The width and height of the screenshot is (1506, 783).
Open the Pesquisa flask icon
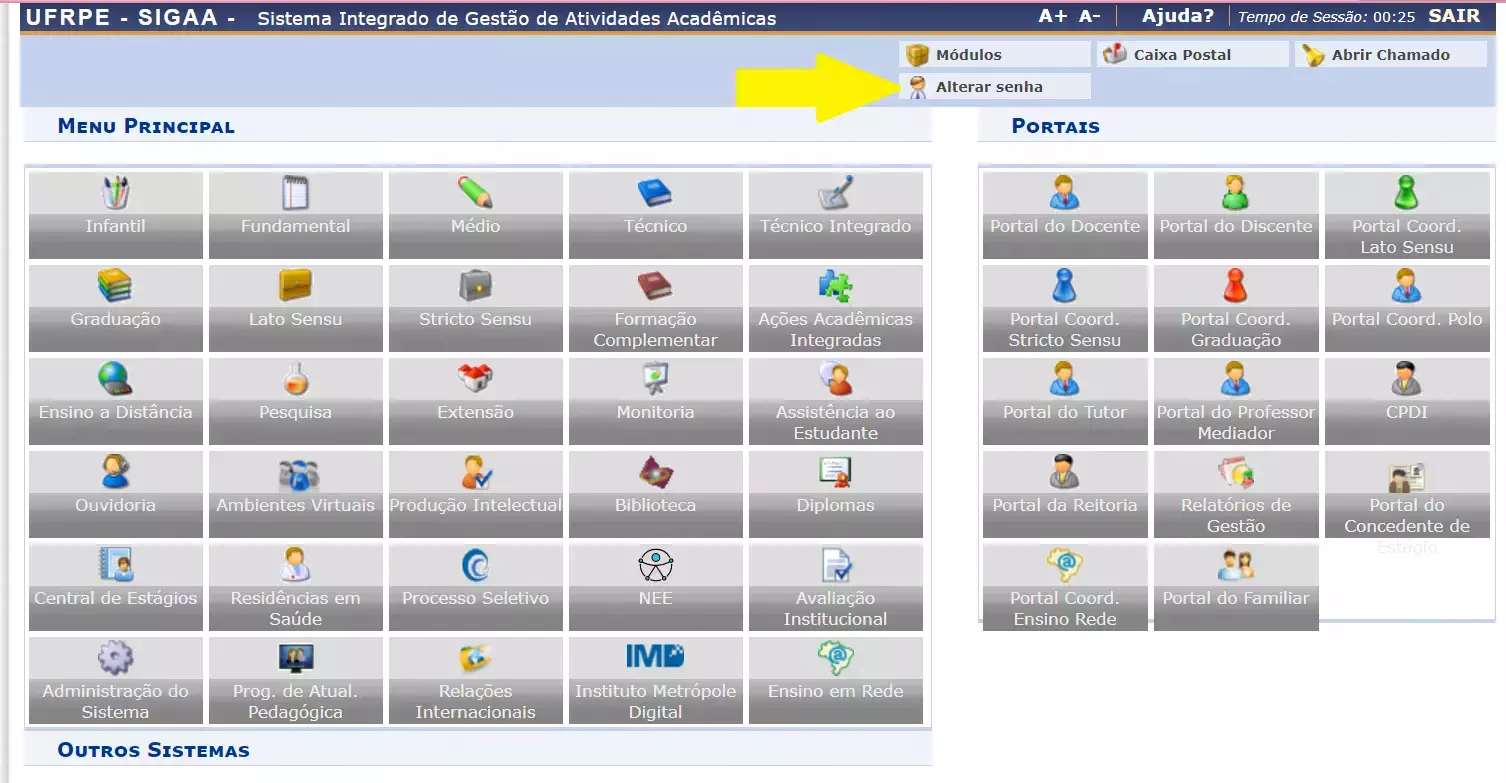[295, 380]
